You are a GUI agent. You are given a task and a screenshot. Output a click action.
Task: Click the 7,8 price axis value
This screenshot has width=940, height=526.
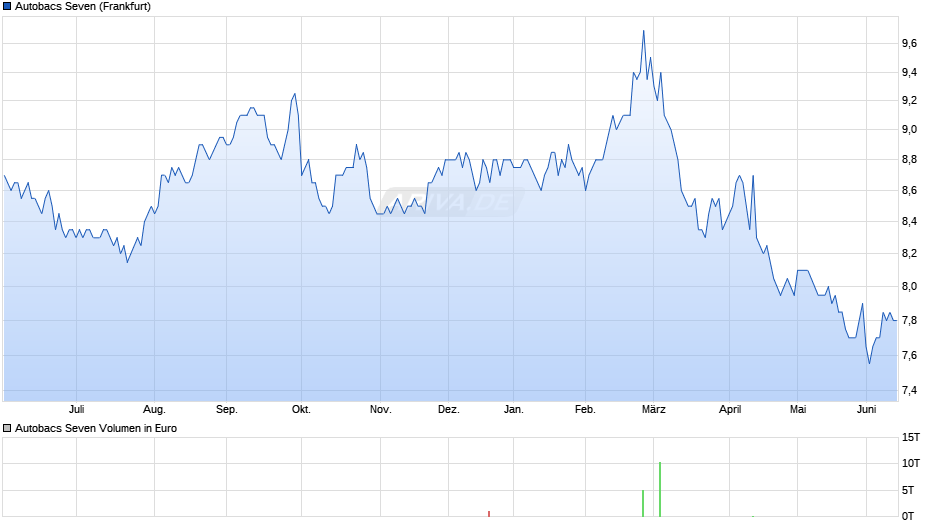coord(909,321)
